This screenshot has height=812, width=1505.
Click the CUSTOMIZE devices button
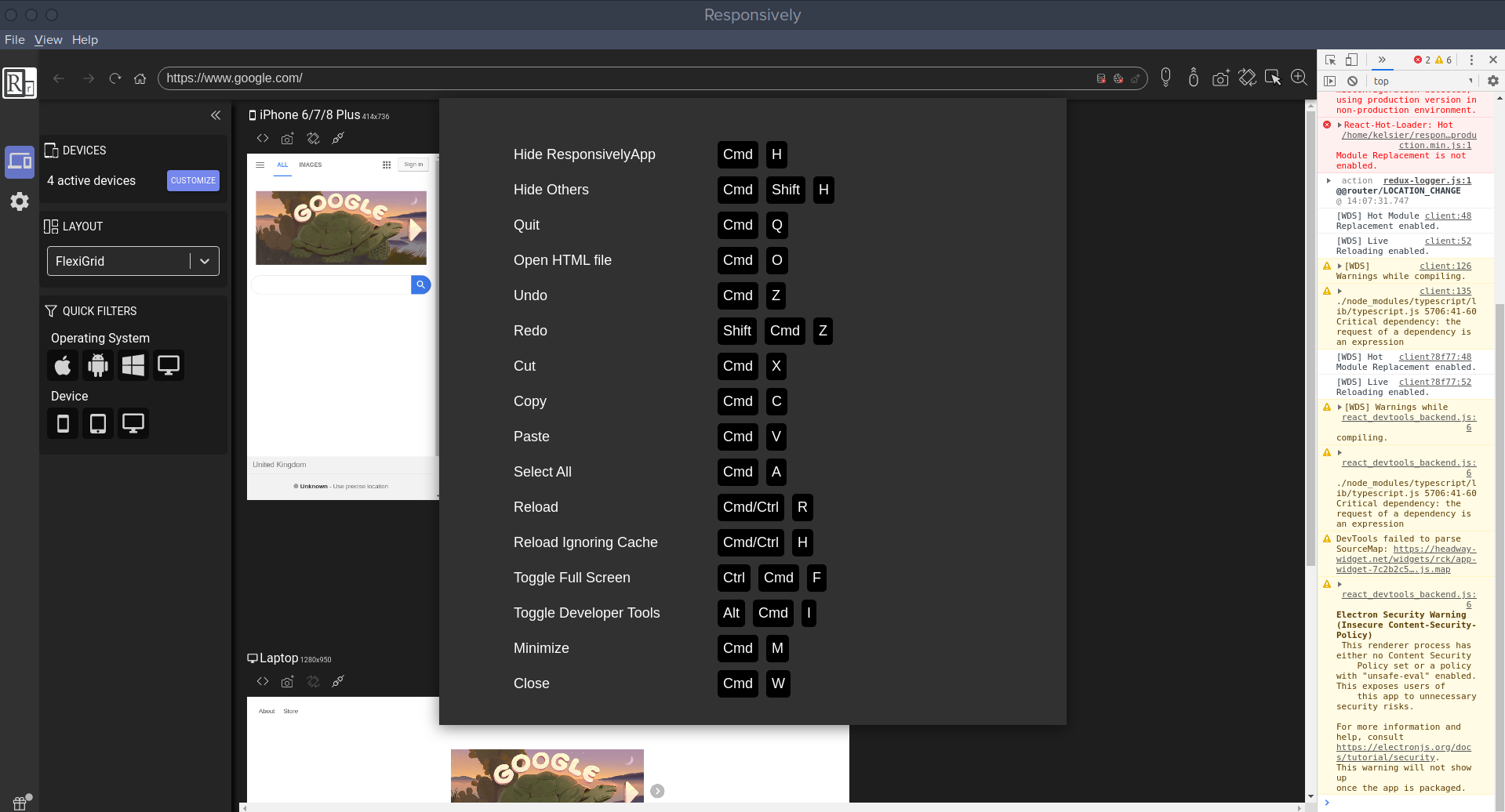(193, 181)
